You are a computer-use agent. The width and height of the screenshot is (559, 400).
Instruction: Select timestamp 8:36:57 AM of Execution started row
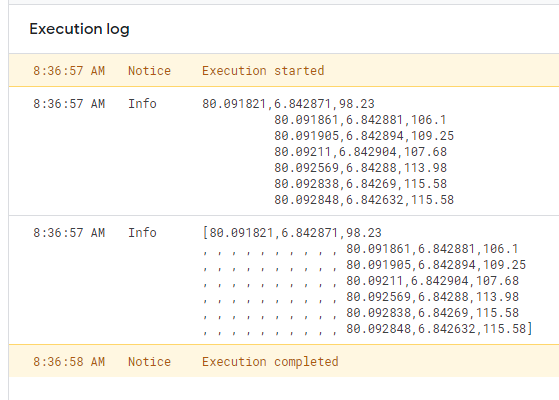pyautogui.click(x=69, y=71)
